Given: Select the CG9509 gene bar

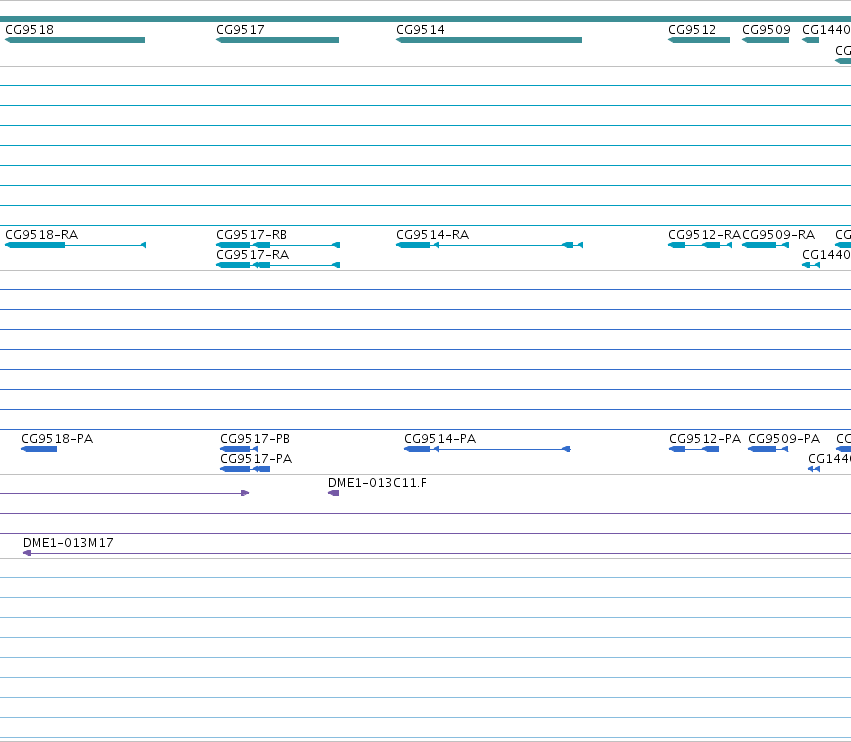Looking at the screenshot, I should pyautogui.click(x=765, y=40).
